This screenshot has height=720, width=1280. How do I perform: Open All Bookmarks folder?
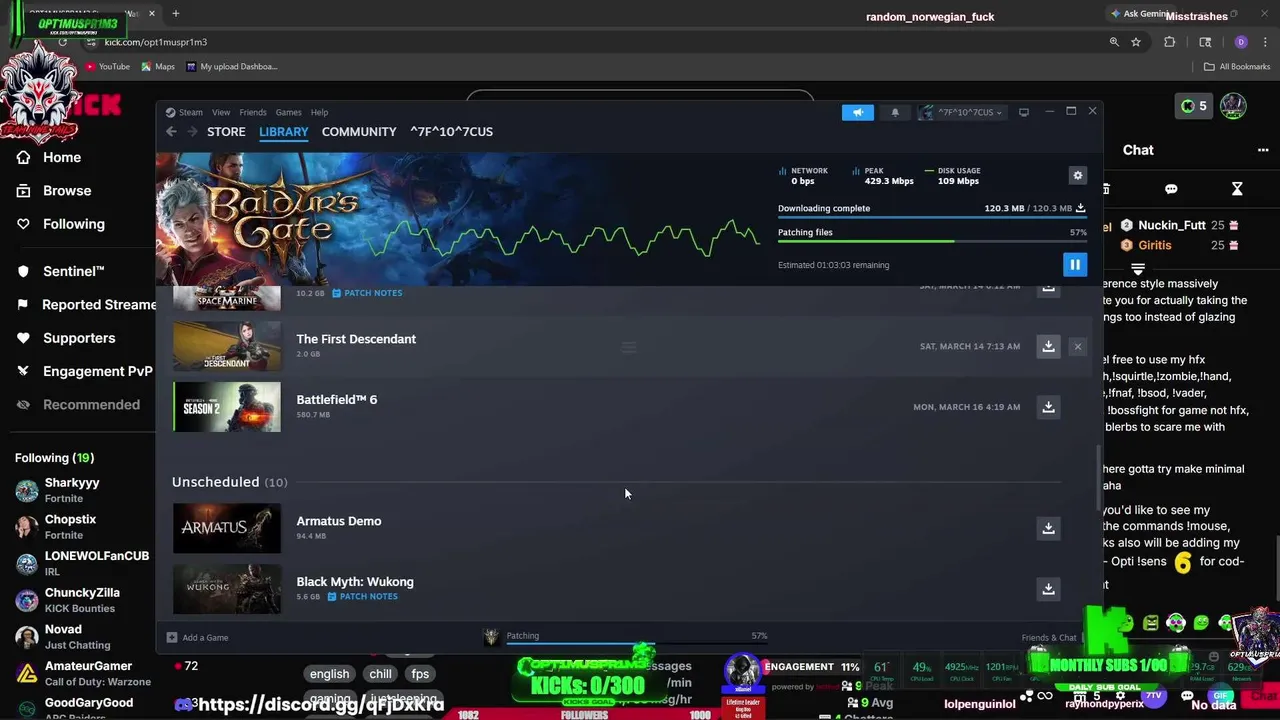(x=1237, y=67)
